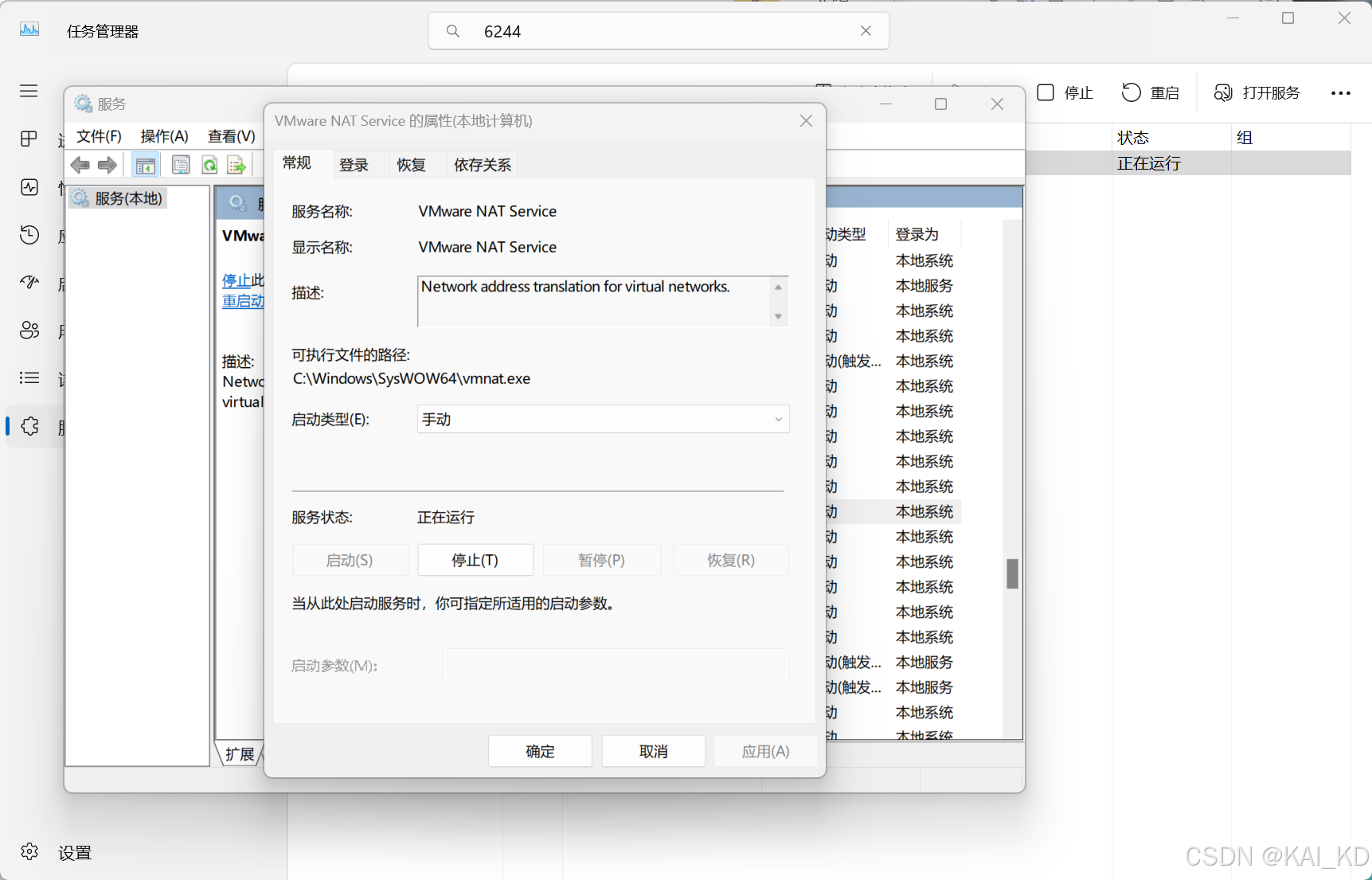Click the search magnifier icon in Task Manager
The image size is (1372, 880).
click(x=452, y=31)
